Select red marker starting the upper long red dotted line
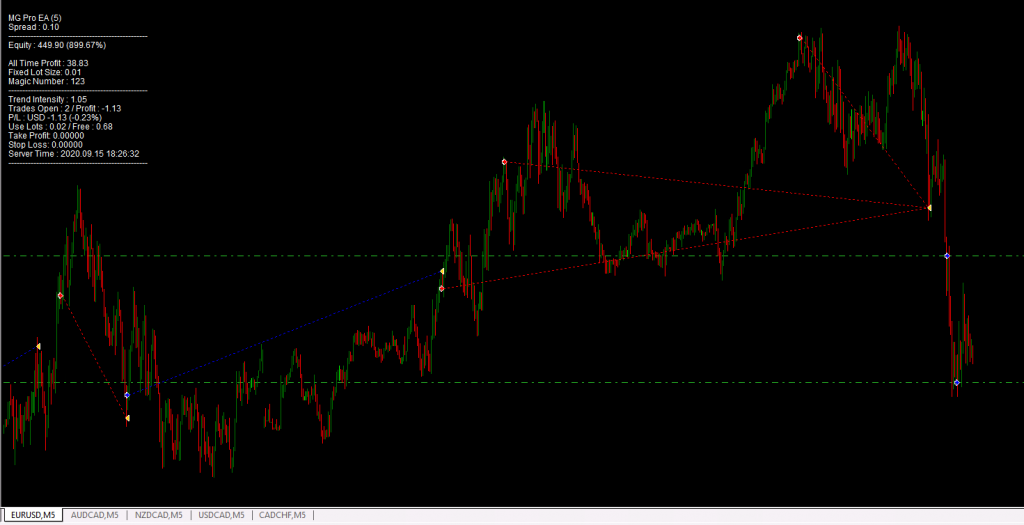 [x=504, y=162]
